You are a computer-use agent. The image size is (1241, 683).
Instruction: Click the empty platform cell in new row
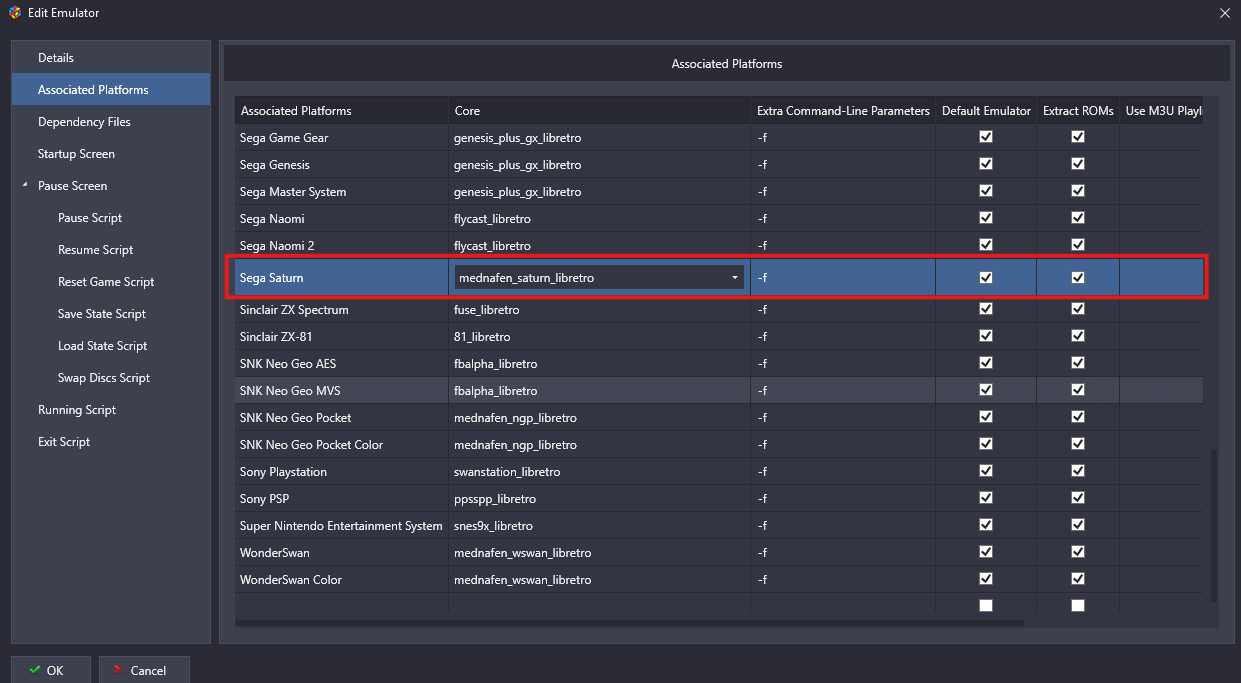(x=342, y=605)
